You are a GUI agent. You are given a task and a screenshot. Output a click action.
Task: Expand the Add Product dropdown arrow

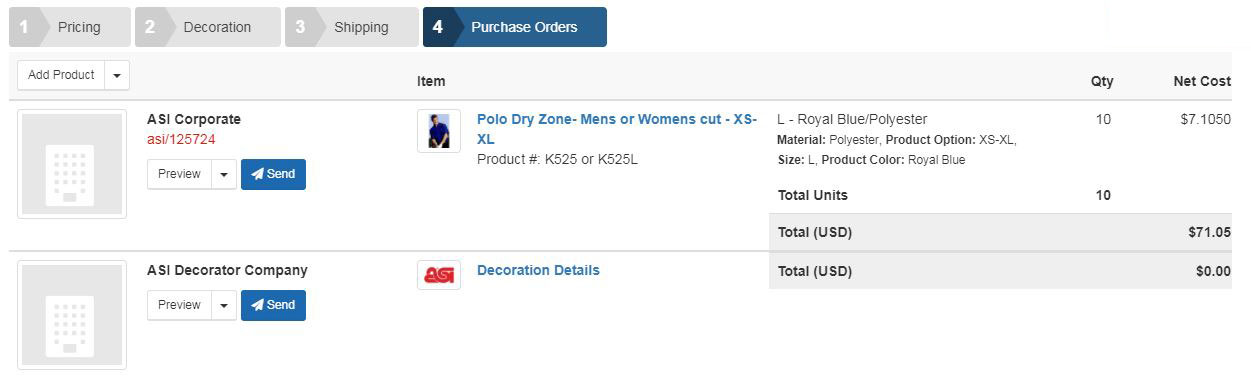[x=117, y=75]
